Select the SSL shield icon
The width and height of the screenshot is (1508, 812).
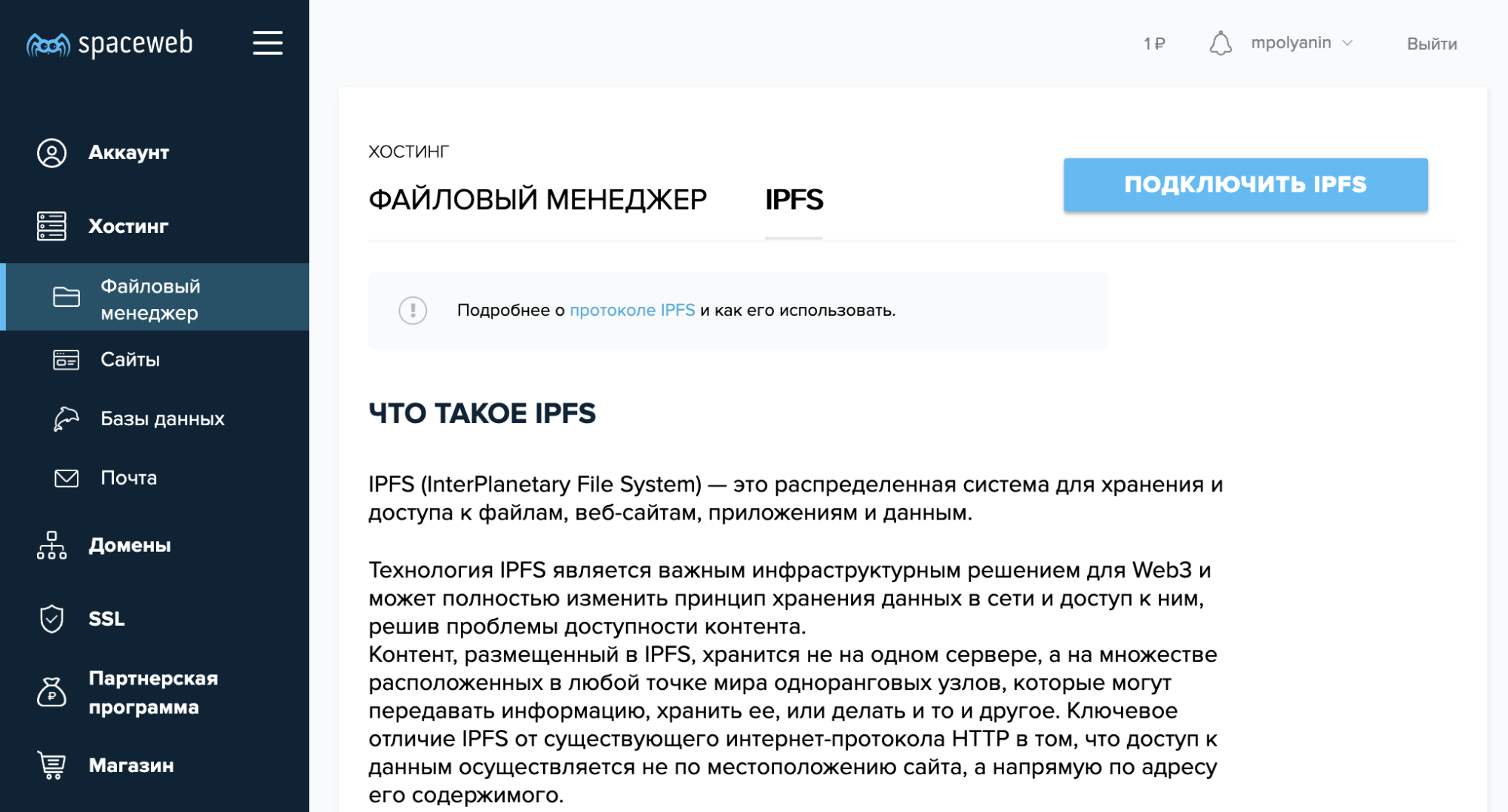coord(50,619)
